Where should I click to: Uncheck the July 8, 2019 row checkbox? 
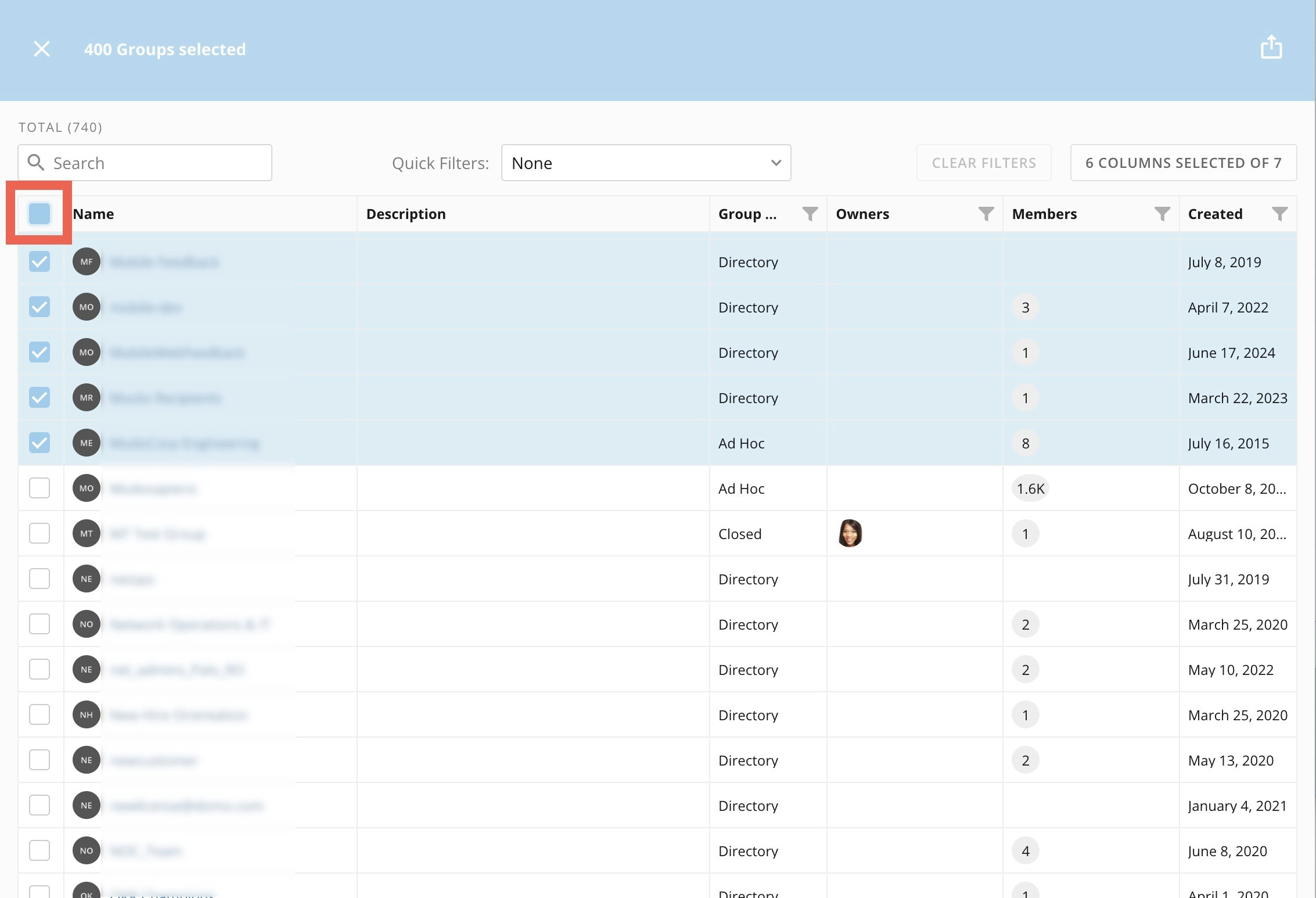point(39,261)
